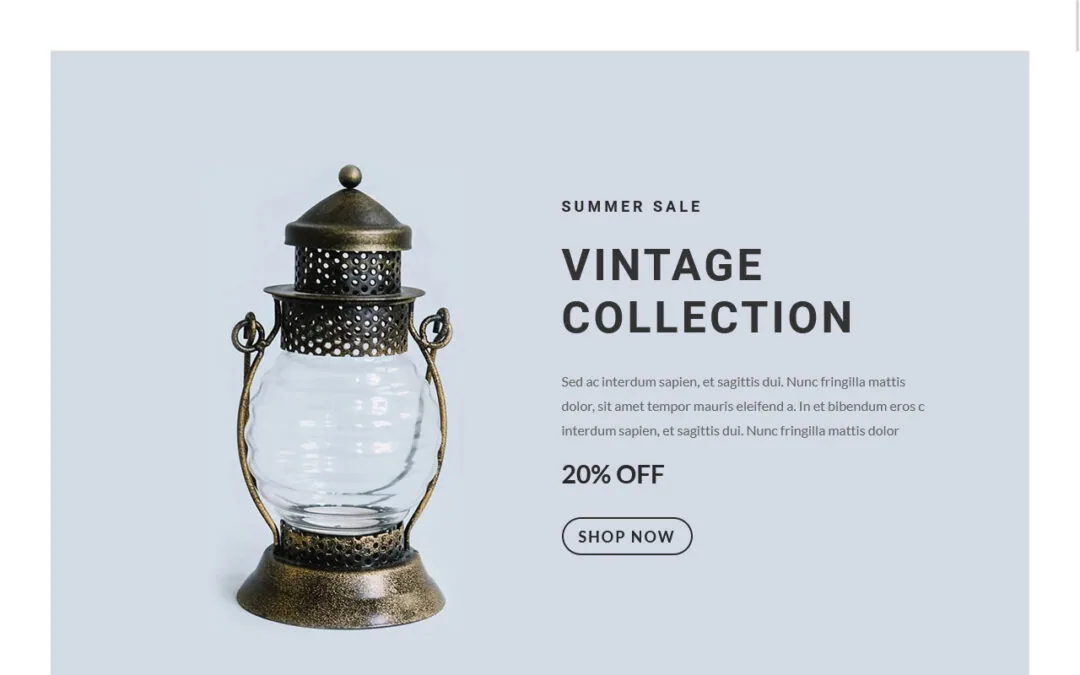This screenshot has height=675, width=1080.
Task: Click the description line starting 'dolor, sit amet'
Action: tap(742, 406)
